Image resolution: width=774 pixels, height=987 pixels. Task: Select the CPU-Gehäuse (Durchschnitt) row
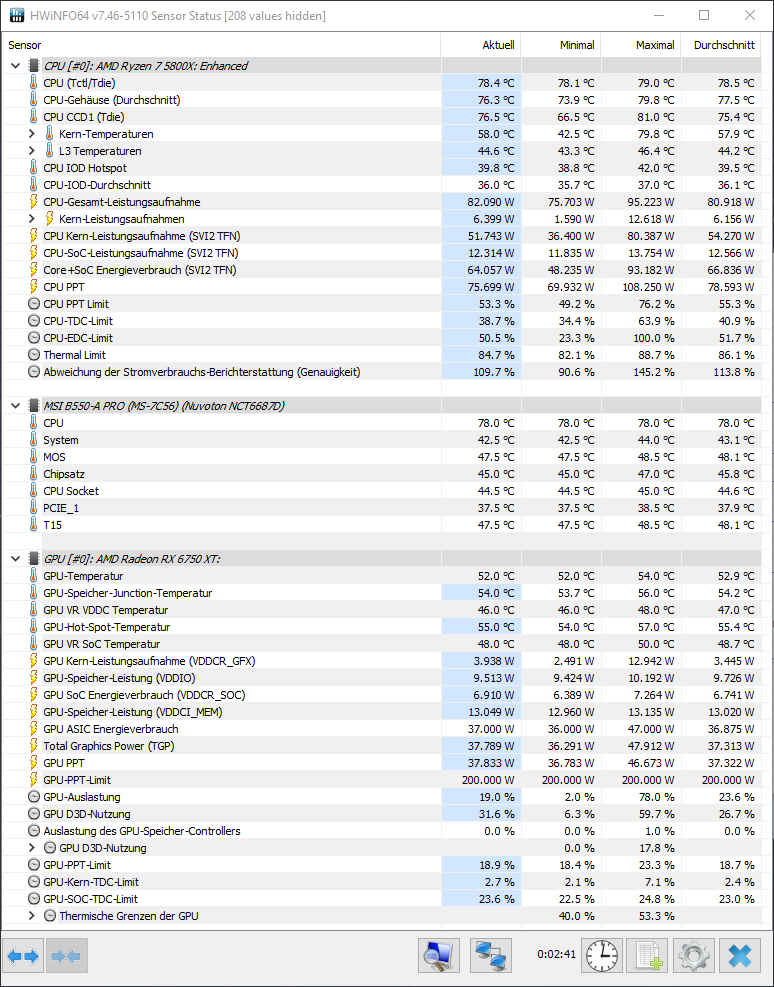point(381,99)
